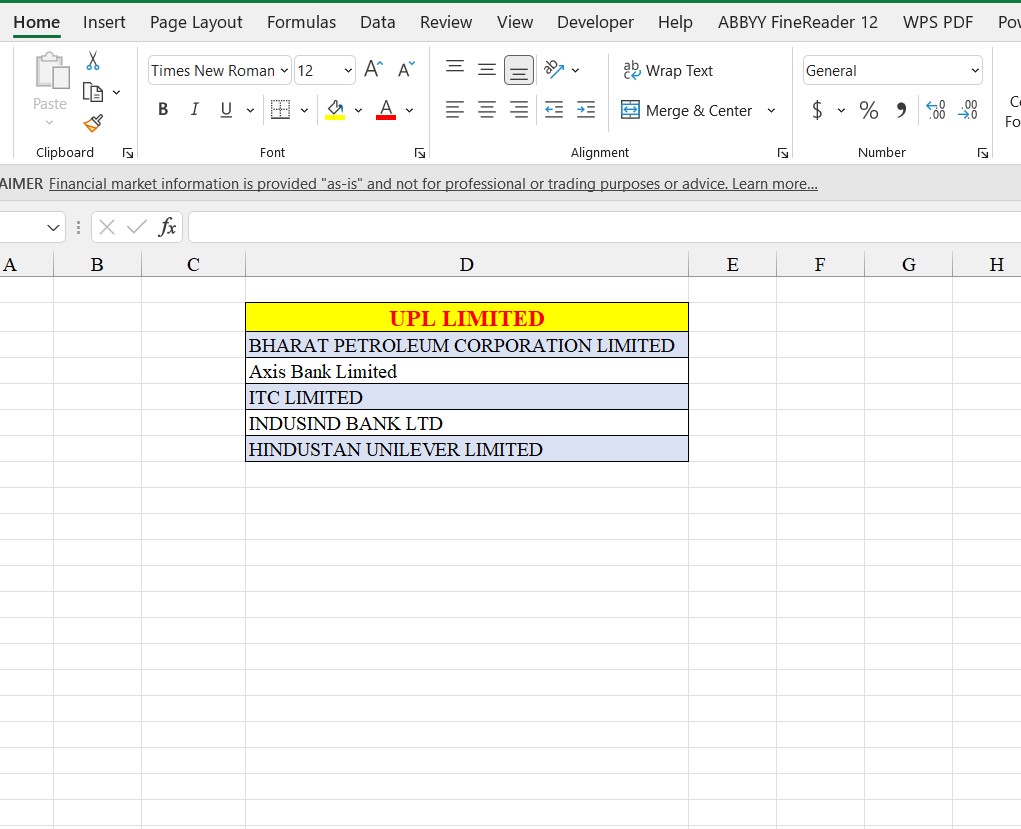Expand the Copy options arrow

pyautogui.click(x=117, y=92)
